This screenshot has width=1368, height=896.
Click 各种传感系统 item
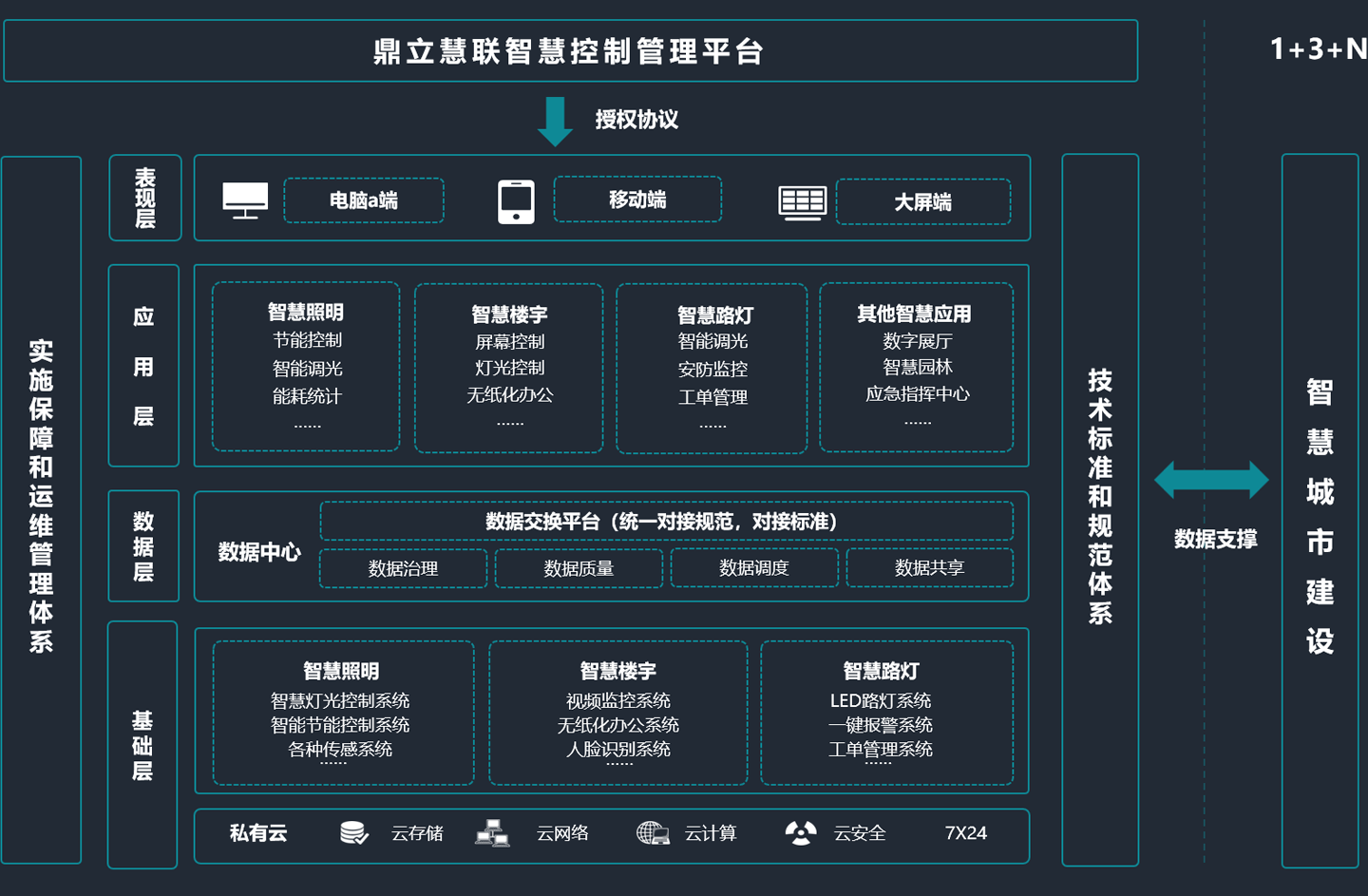[x=340, y=749]
